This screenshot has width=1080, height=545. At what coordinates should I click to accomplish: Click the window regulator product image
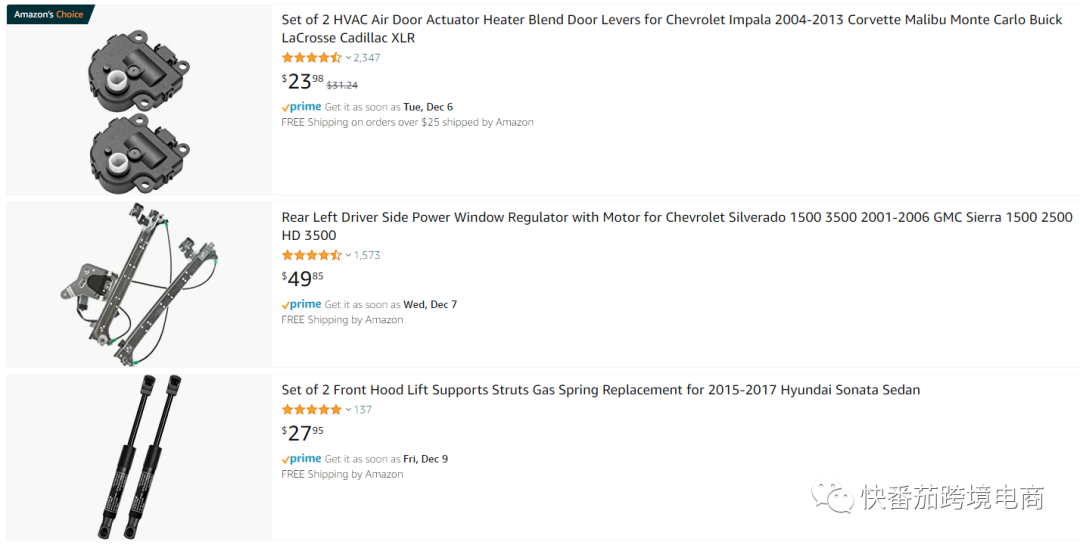click(139, 285)
